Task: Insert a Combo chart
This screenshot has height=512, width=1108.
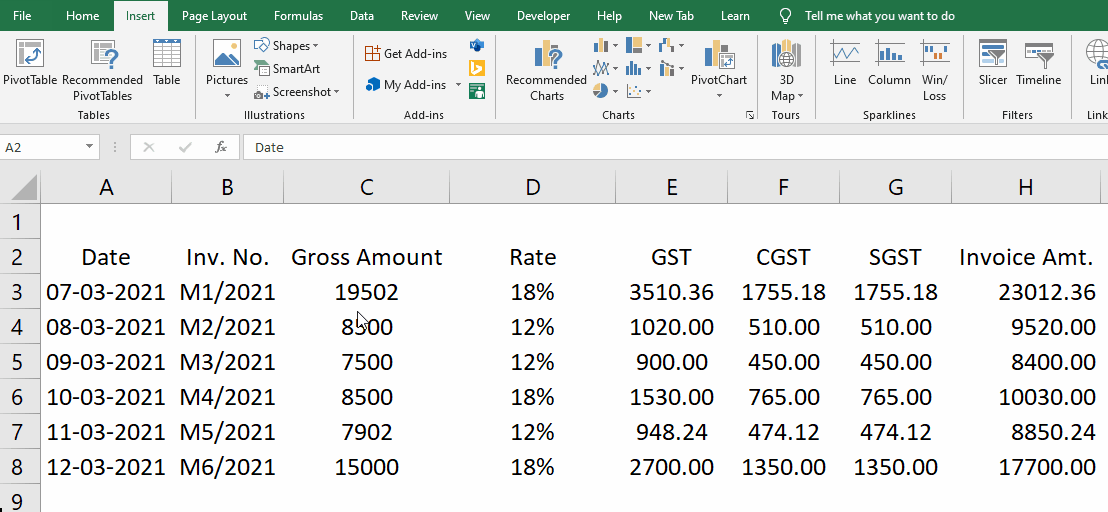Action: [671, 69]
